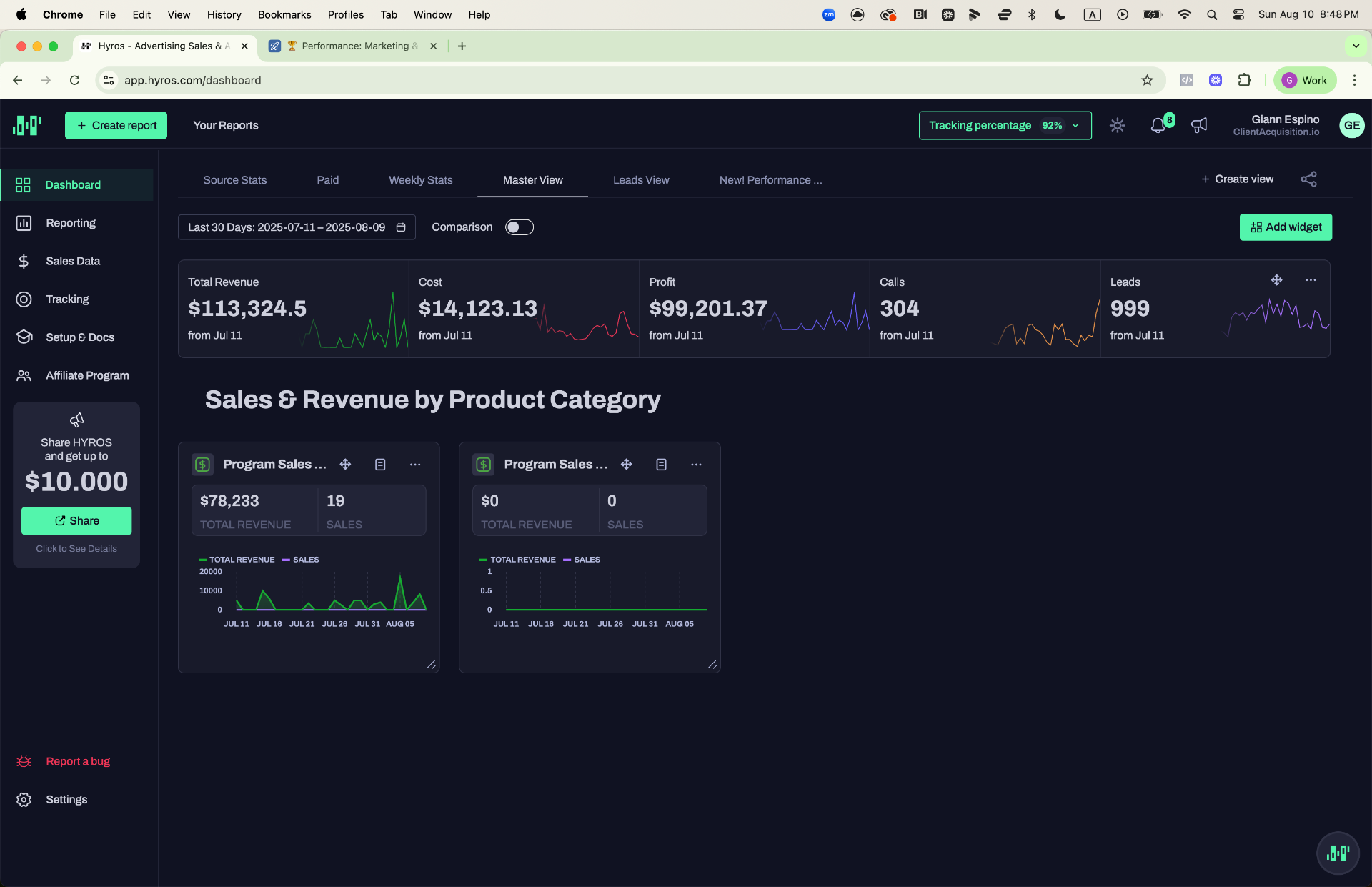Click the green Share button
The image size is (1372, 887).
[76, 521]
